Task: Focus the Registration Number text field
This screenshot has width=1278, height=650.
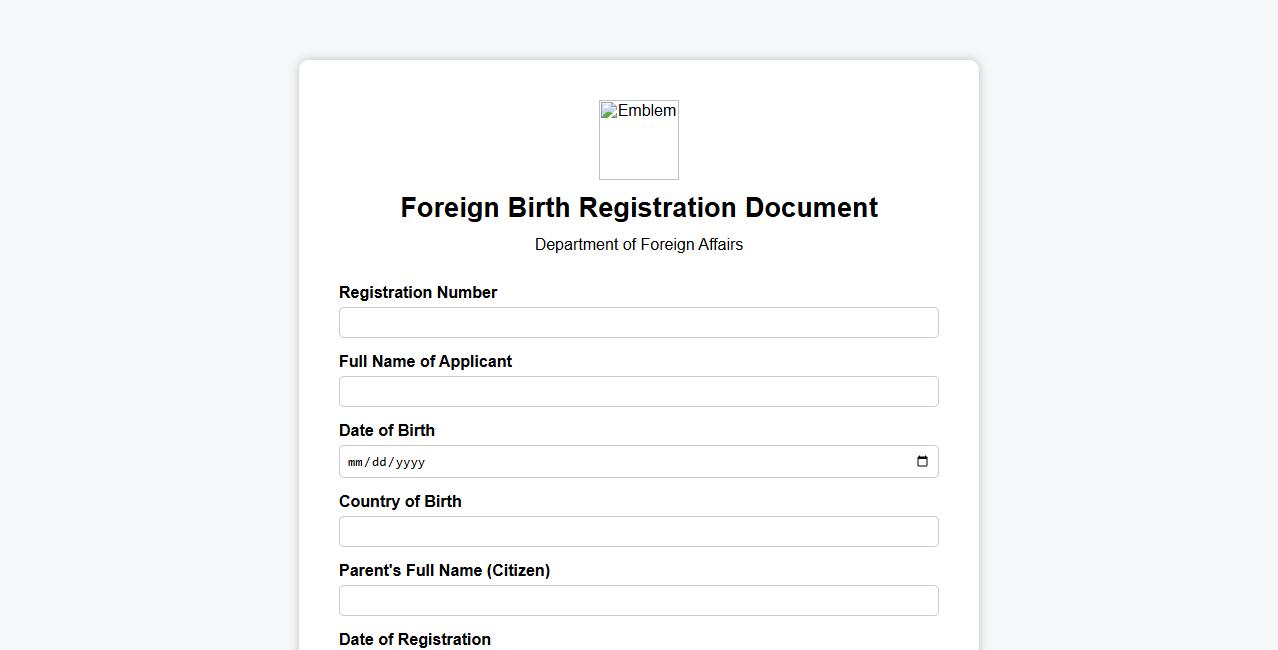Action: [x=638, y=323]
